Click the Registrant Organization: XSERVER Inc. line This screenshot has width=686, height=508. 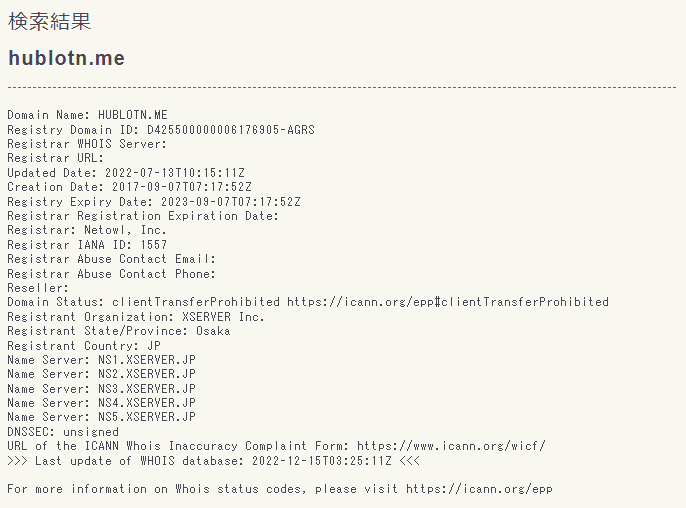[x=136, y=316]
